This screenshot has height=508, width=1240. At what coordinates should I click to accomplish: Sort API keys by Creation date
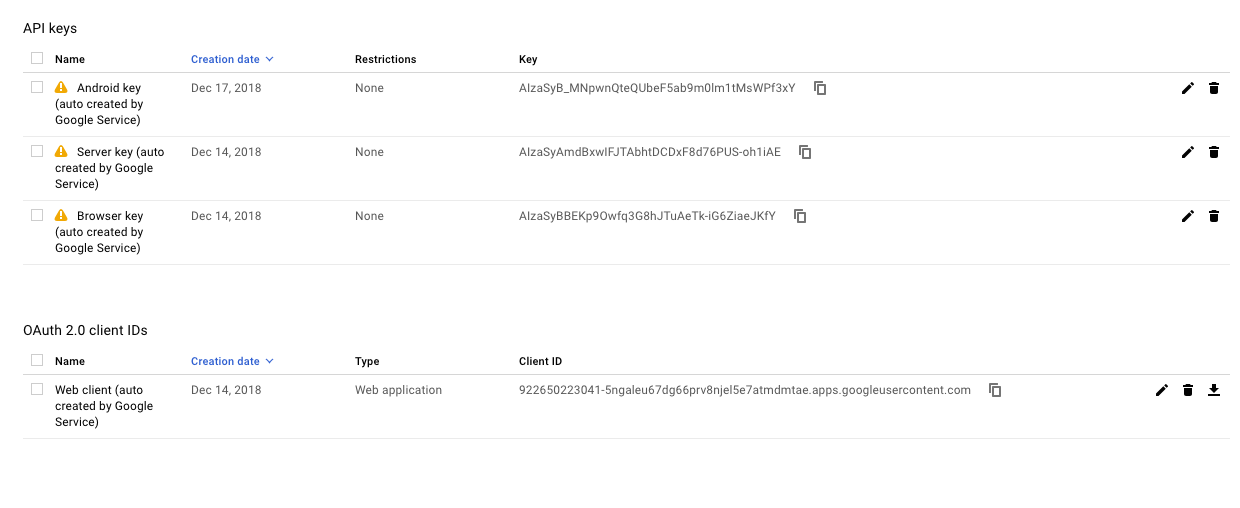(232, 59)
